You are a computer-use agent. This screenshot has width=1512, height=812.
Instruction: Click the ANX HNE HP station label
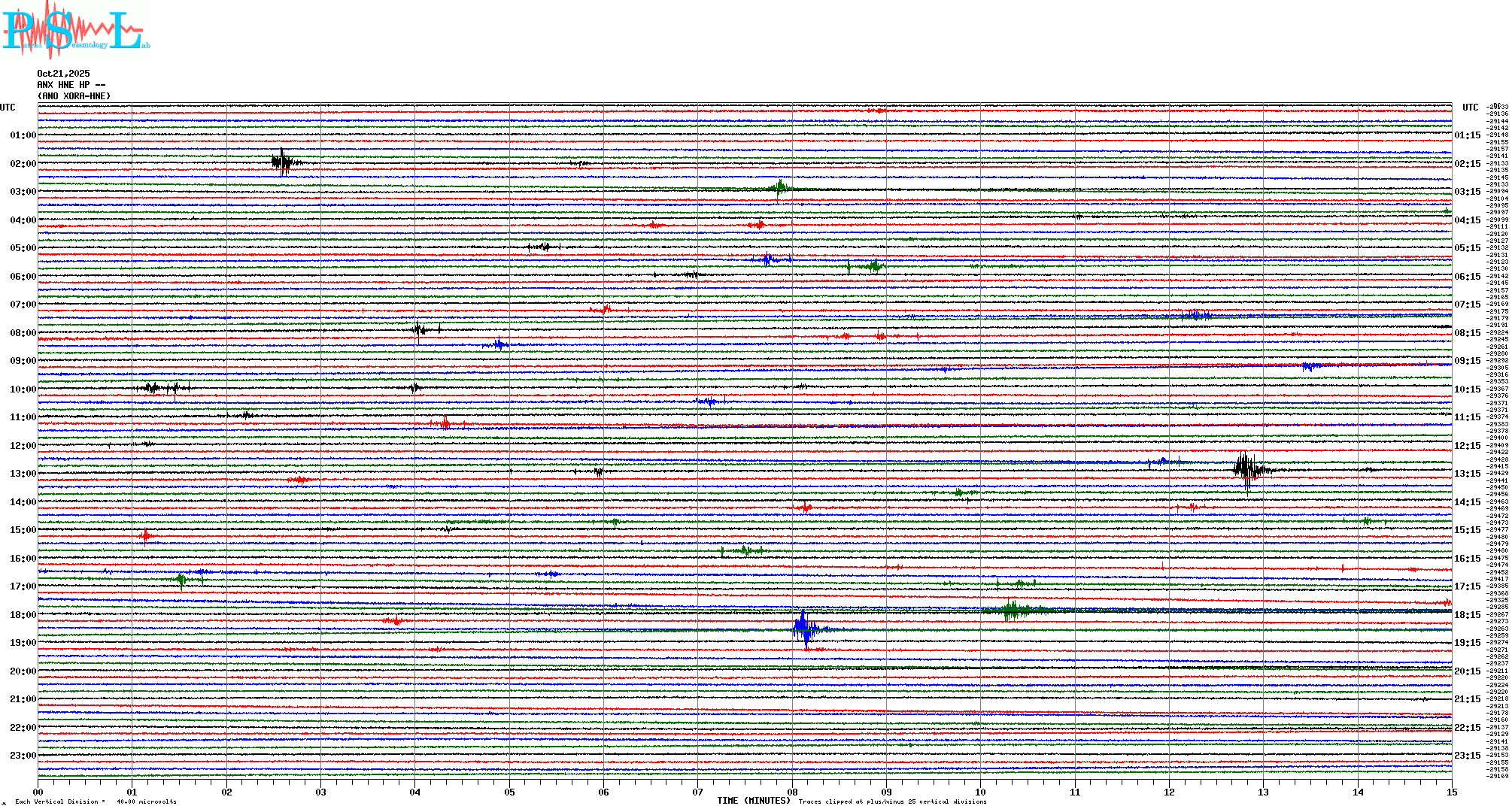tap(71, 85)
